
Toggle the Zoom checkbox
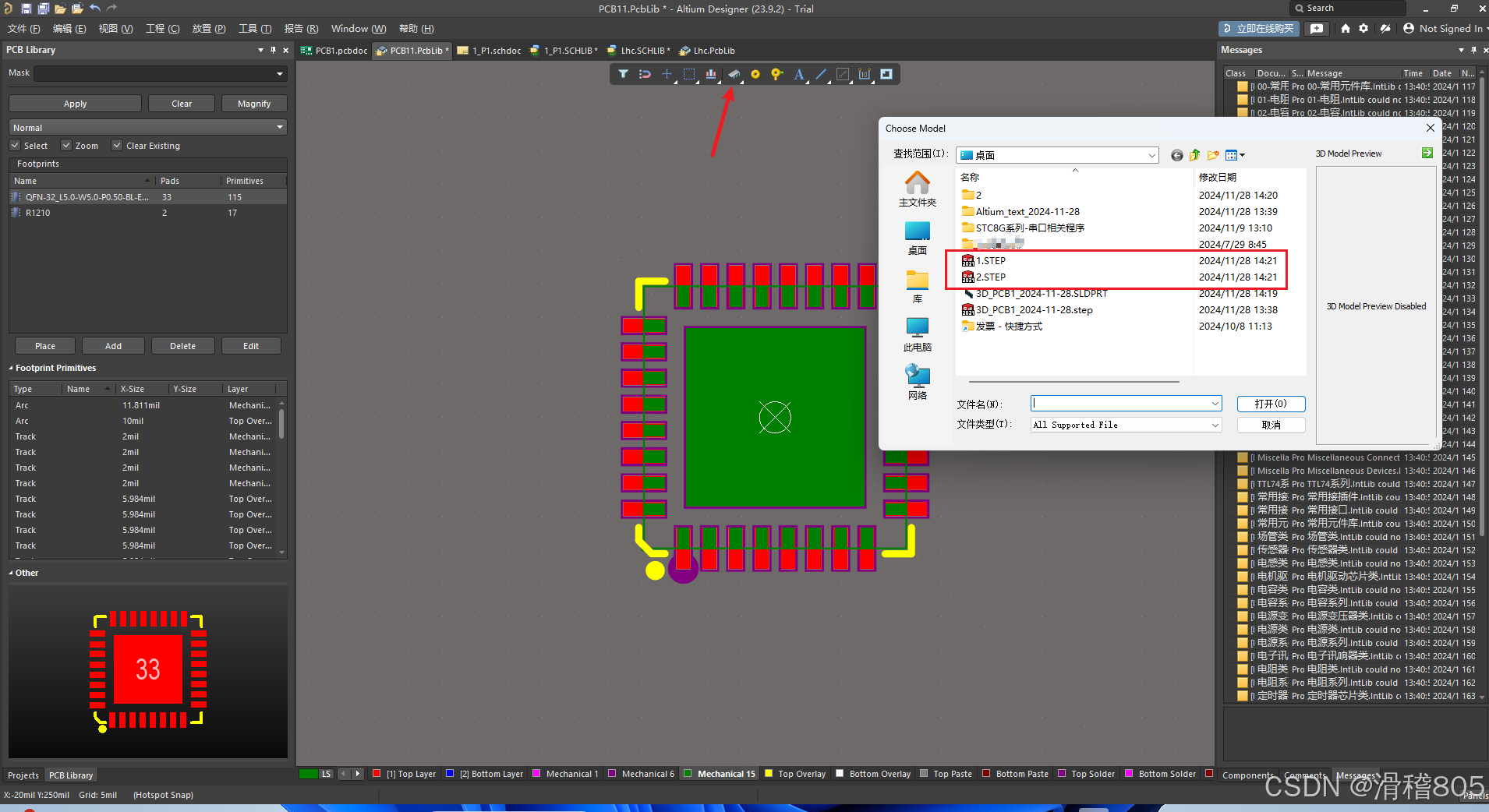point(66,146)
